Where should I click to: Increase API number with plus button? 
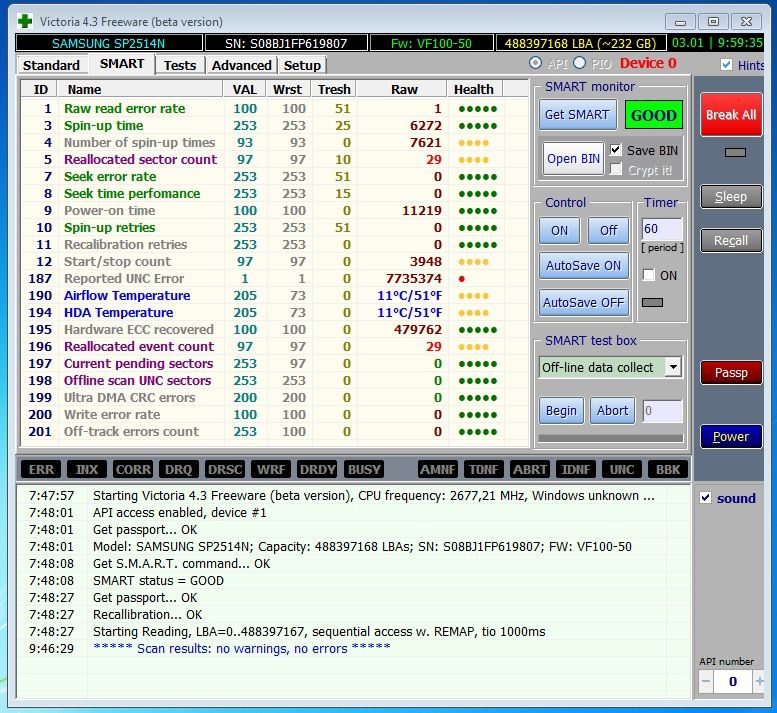tap(759, 681)
